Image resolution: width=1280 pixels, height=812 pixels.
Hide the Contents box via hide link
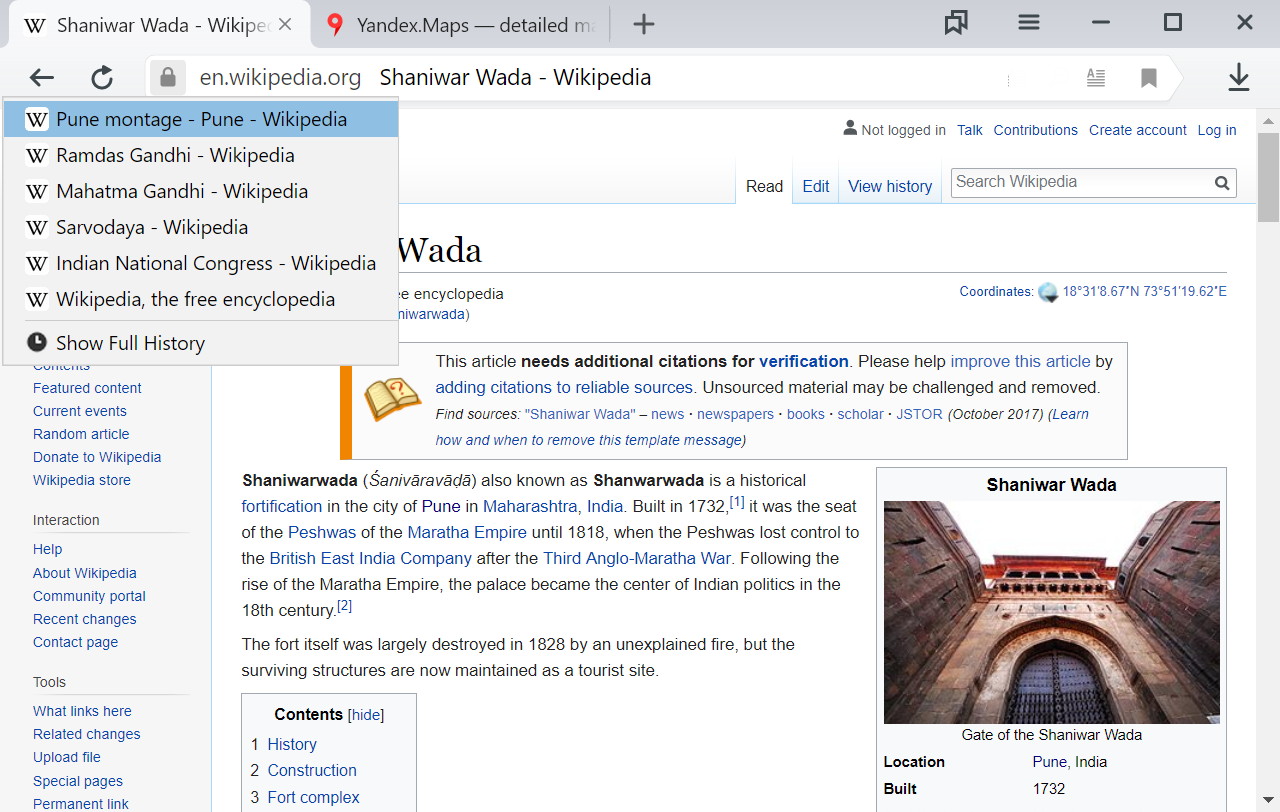tap(366, 715)
